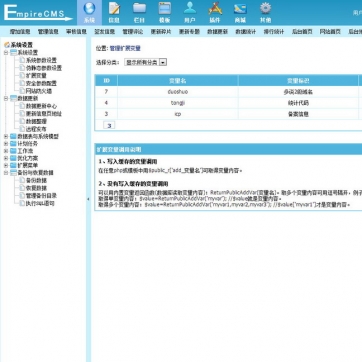Go to 网站首页 in shortcut bar
This screenshot has width=362, height=362.
[330, 32]
